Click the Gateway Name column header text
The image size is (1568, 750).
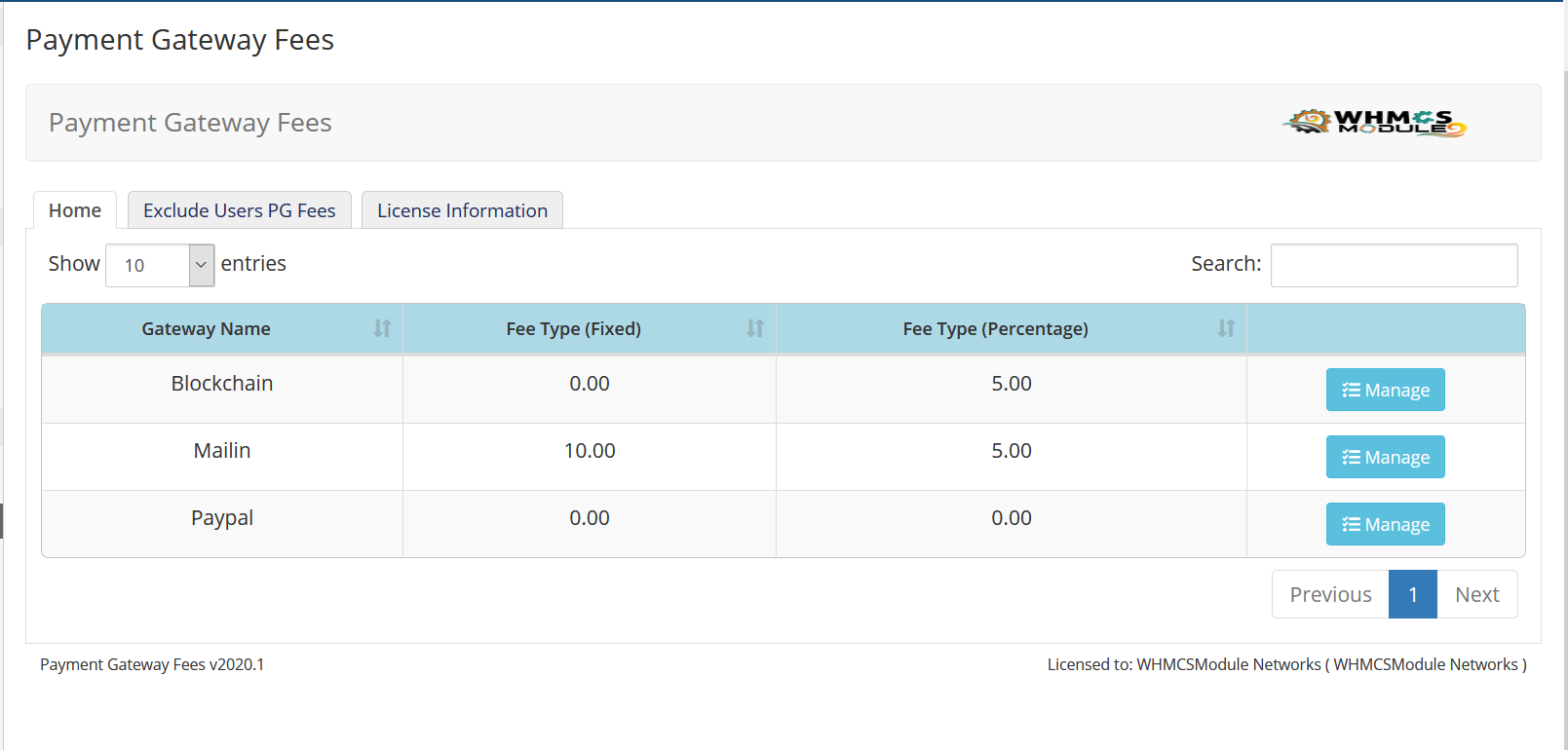(206, 329)
